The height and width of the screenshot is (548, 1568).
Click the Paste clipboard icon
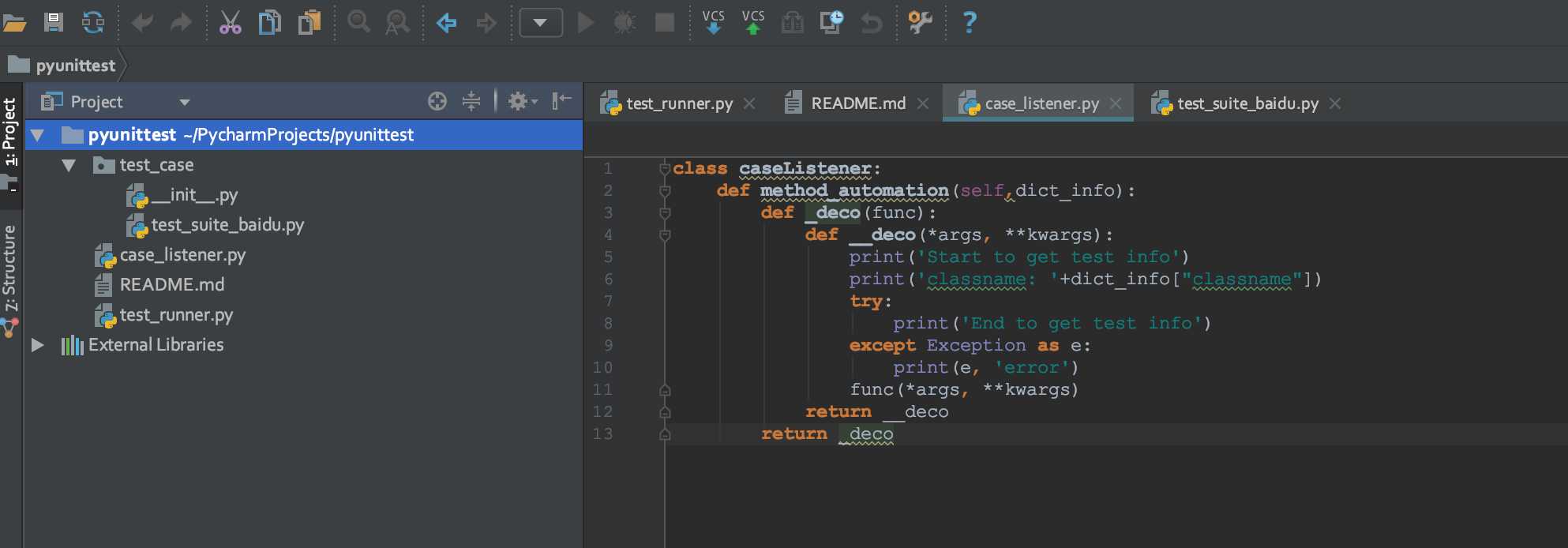309,22
